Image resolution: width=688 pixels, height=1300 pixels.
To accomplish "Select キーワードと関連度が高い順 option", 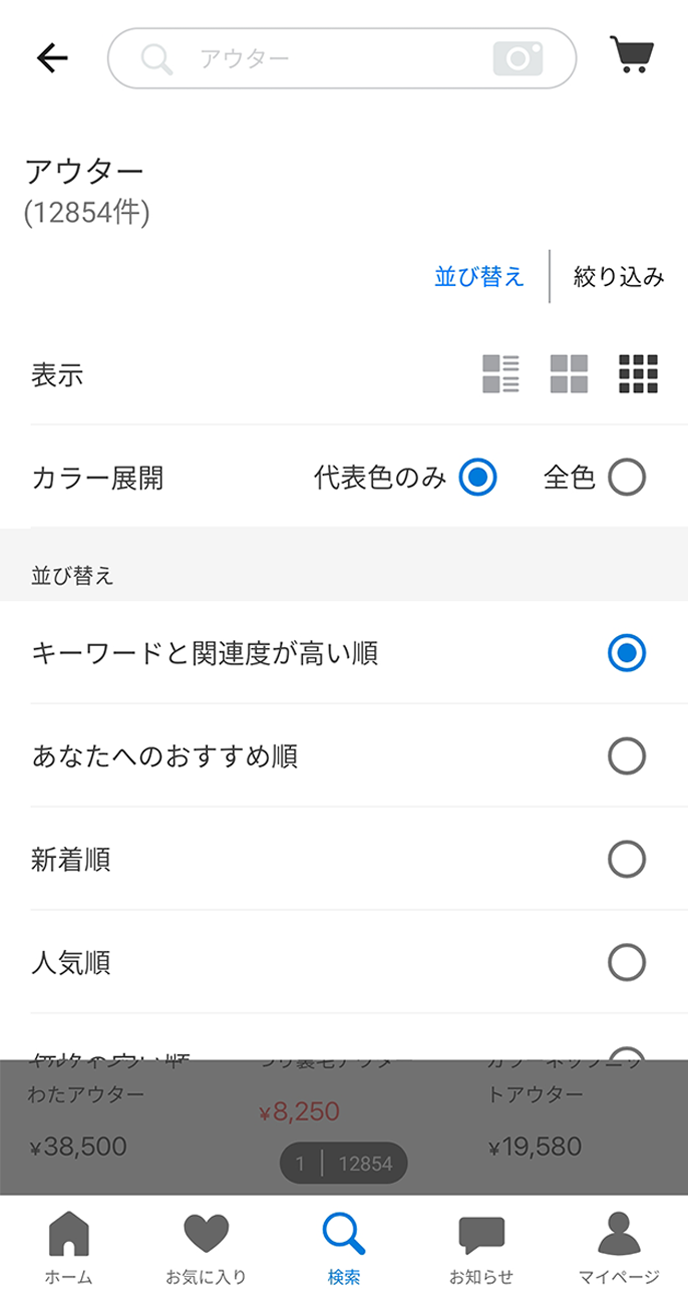I will click(x=627, y=654).
